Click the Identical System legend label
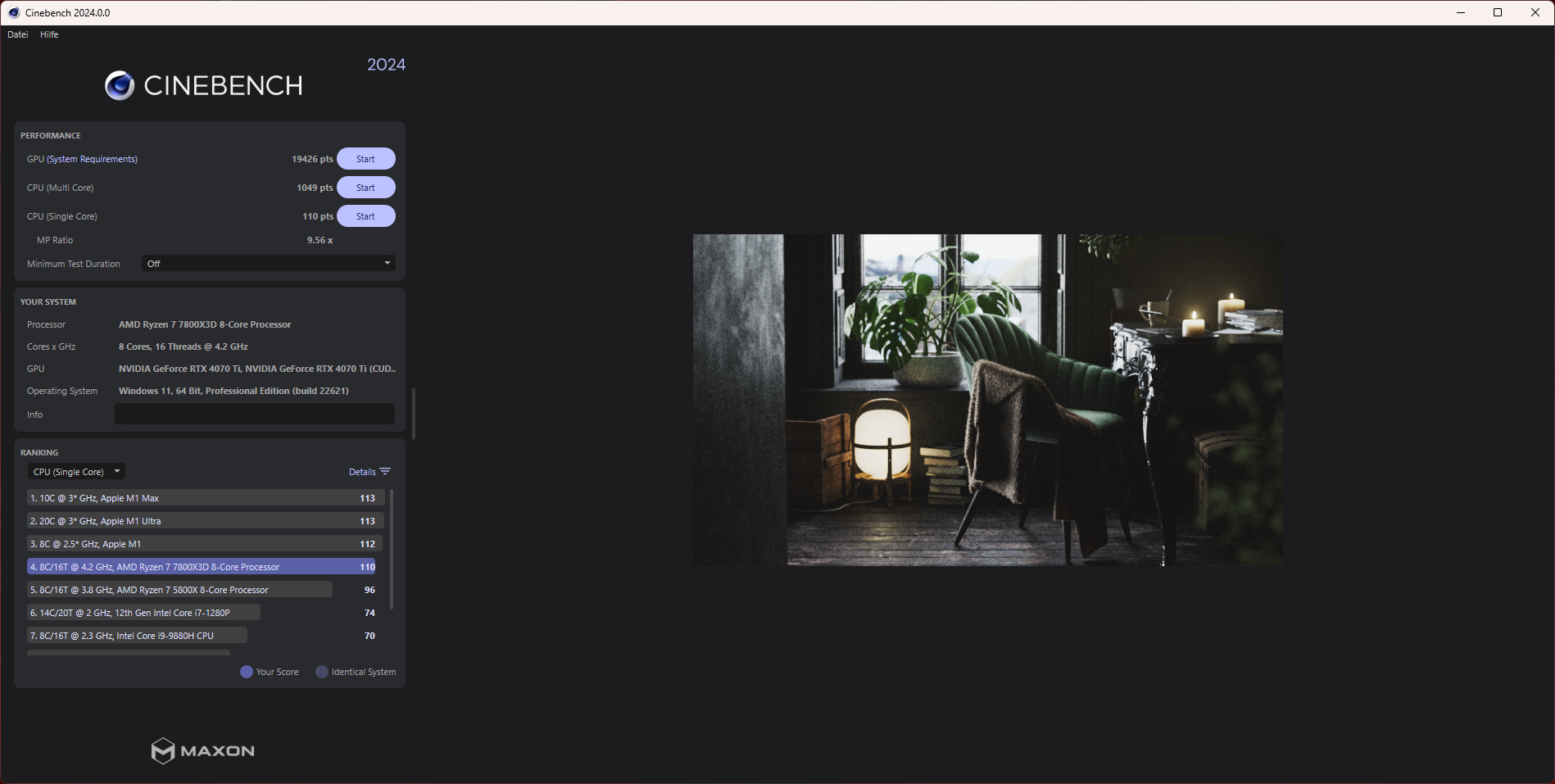Viewport: 1555px width, 784px height. coord(364,672)
